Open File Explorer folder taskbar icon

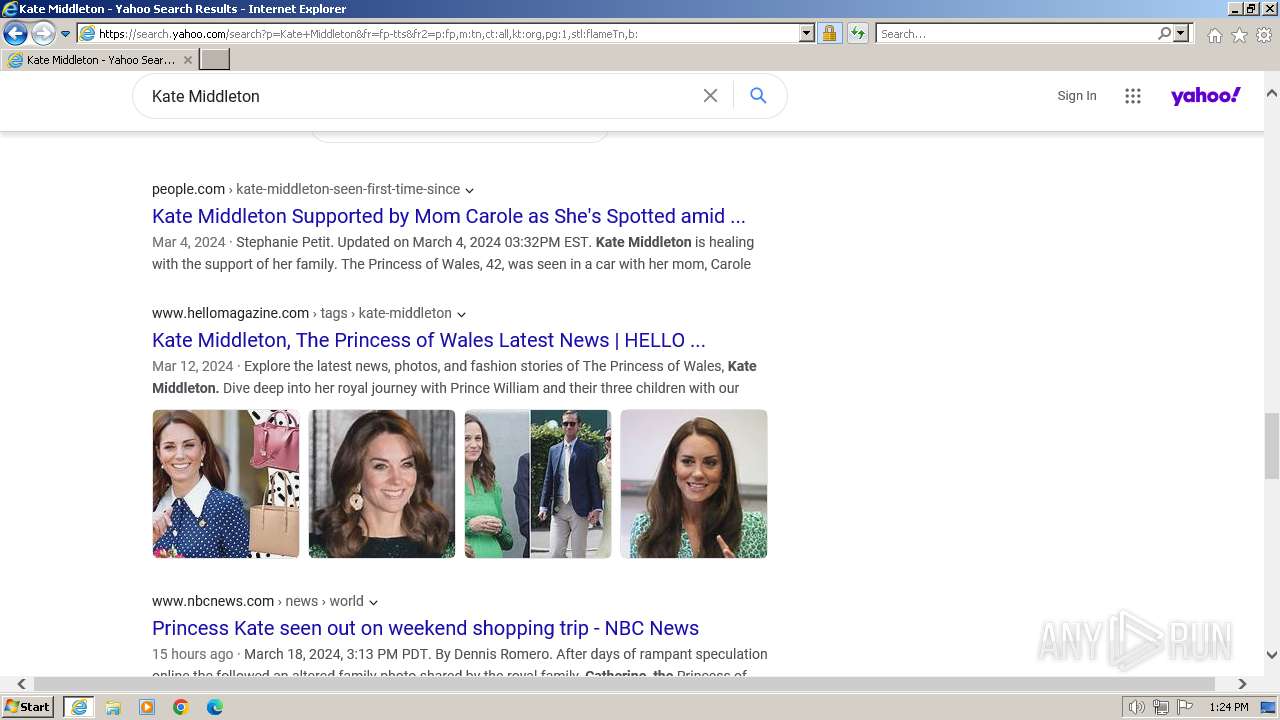(x=113, y=707)
